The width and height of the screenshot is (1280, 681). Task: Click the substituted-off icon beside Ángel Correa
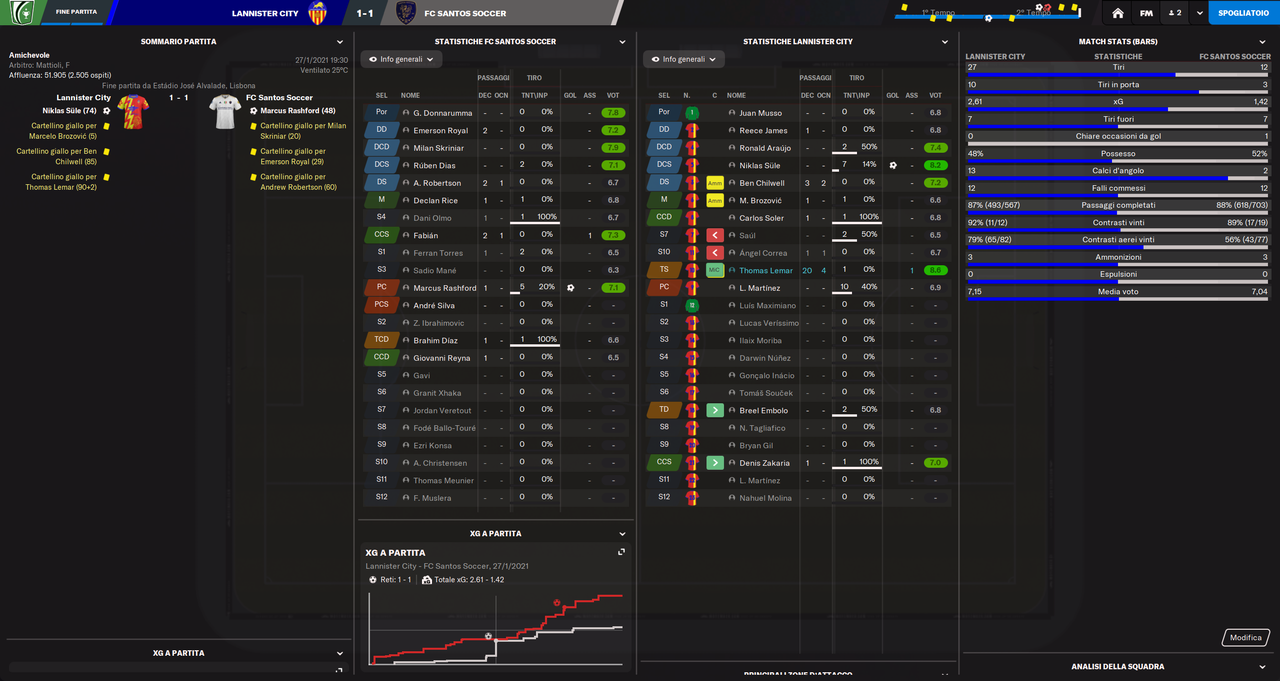(715, 253)
